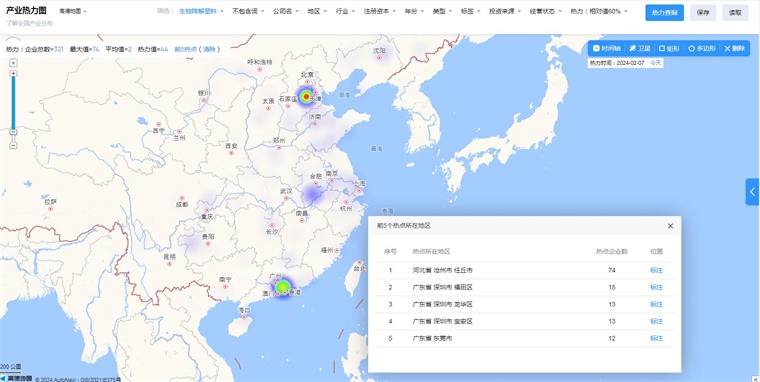Click the purple heat spot near 合肥

point(312,194)
